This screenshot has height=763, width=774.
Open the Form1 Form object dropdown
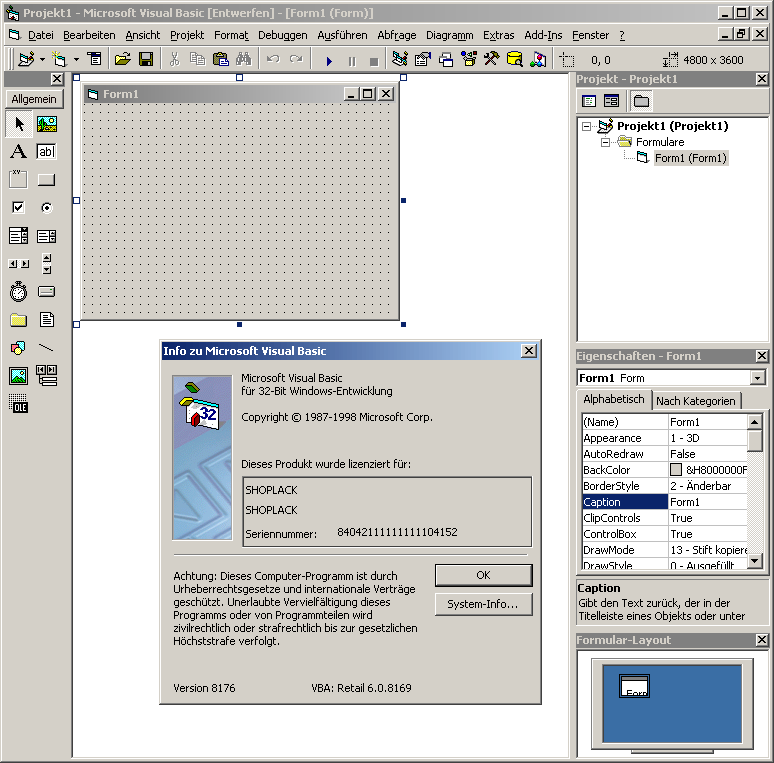tap(757, 378)
